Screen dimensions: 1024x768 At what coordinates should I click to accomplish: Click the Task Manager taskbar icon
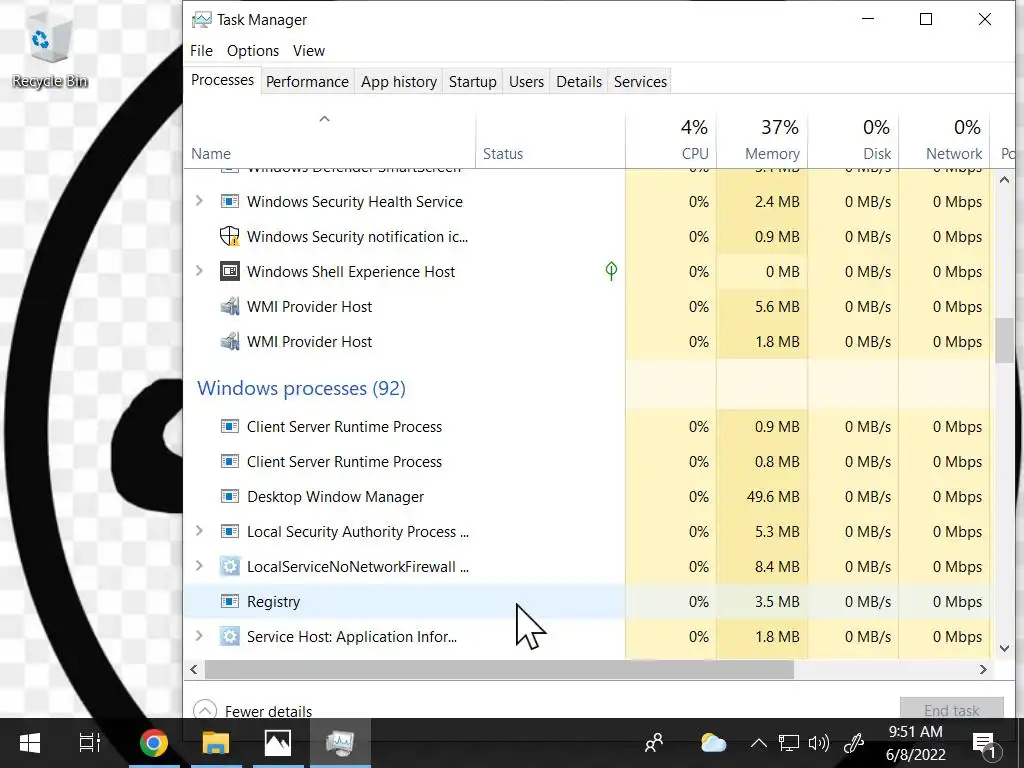pyautogui.click(x=340, y=743)
